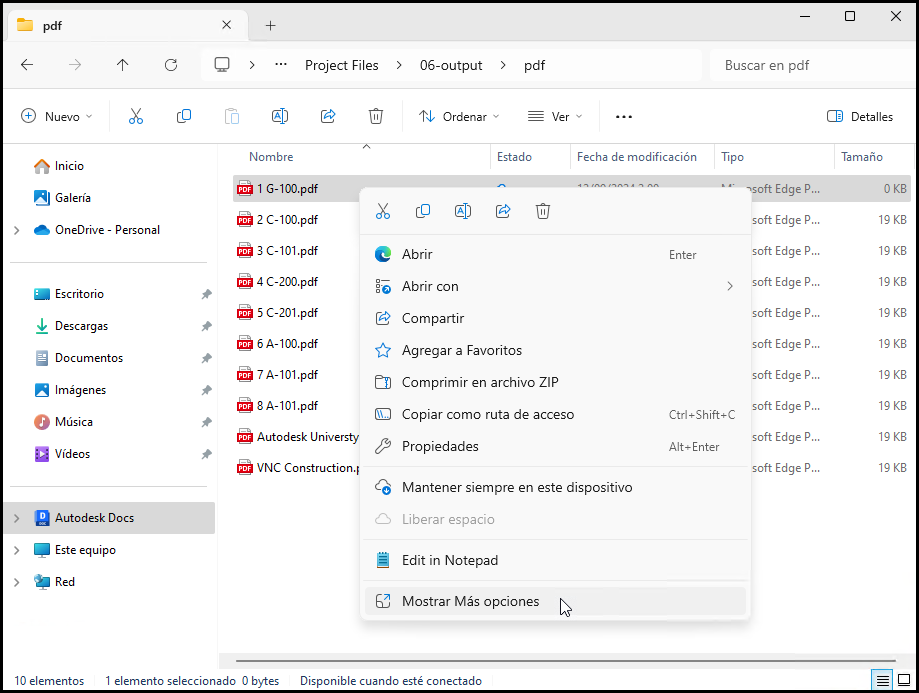Open Propiedades from the context menu
This screenshot has height=693, width=919.
[x=555, y=446]
